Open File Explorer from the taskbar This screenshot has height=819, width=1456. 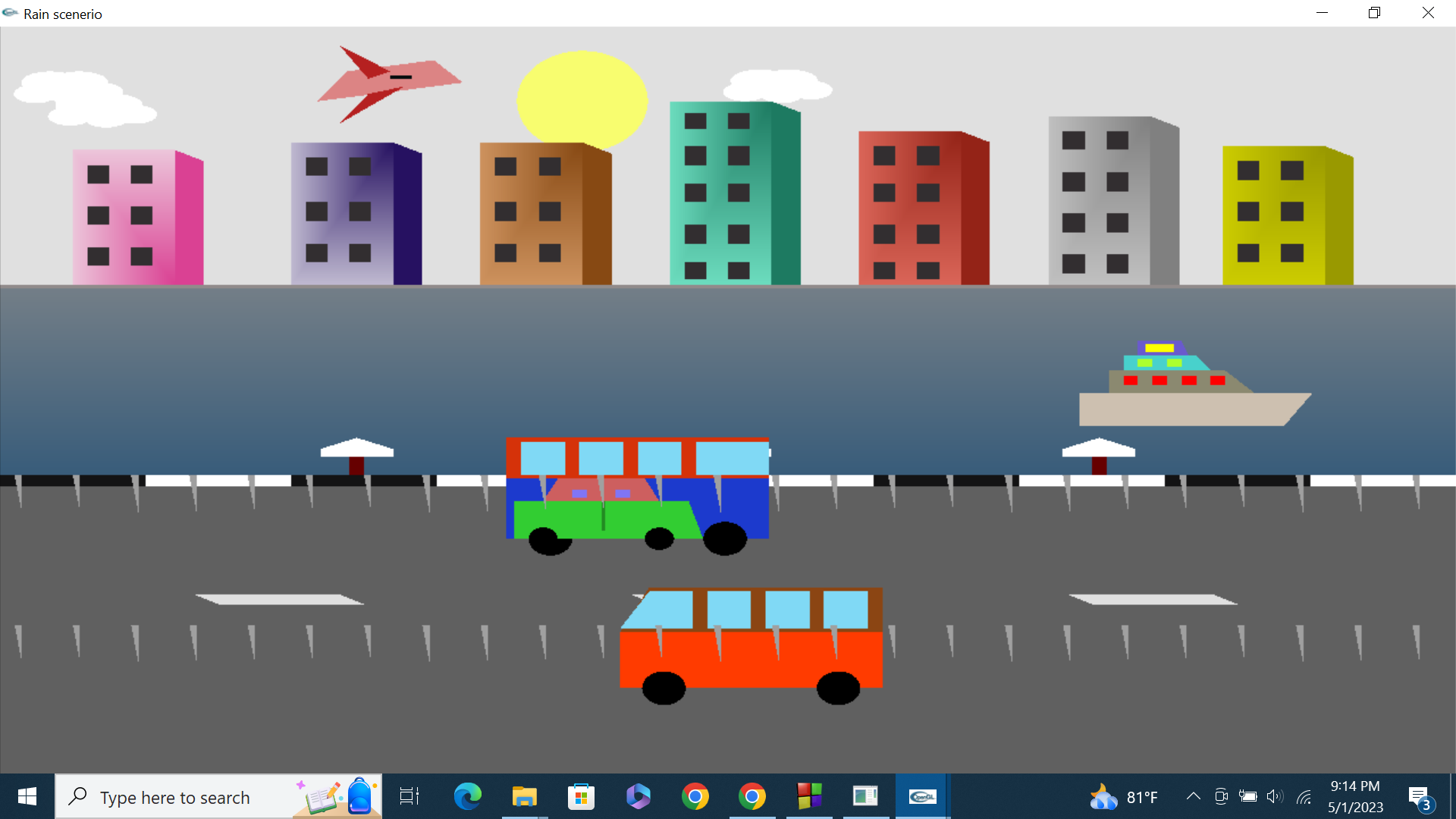click(x=524, y=796)
